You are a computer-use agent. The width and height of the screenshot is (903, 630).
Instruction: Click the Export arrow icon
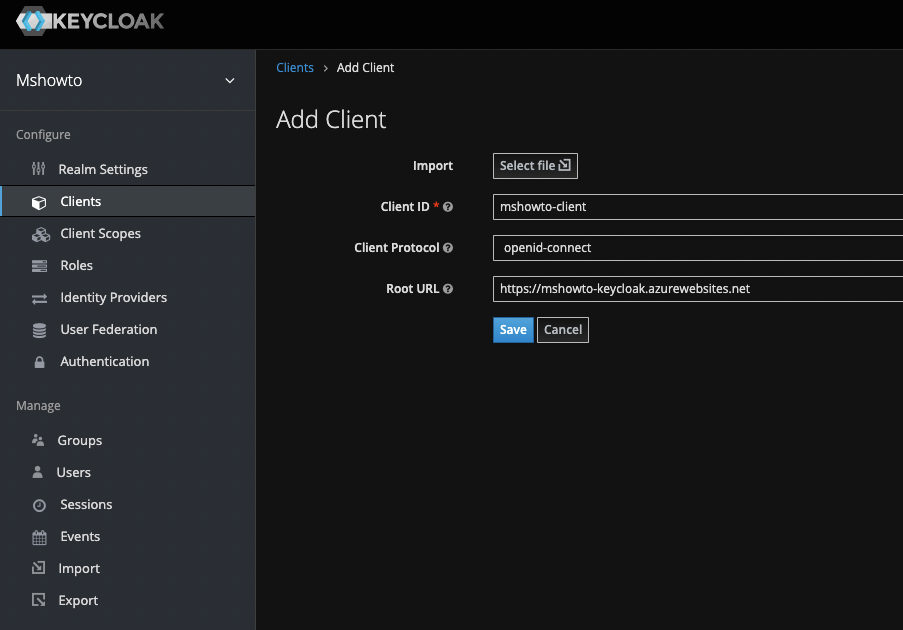point(38,599)
